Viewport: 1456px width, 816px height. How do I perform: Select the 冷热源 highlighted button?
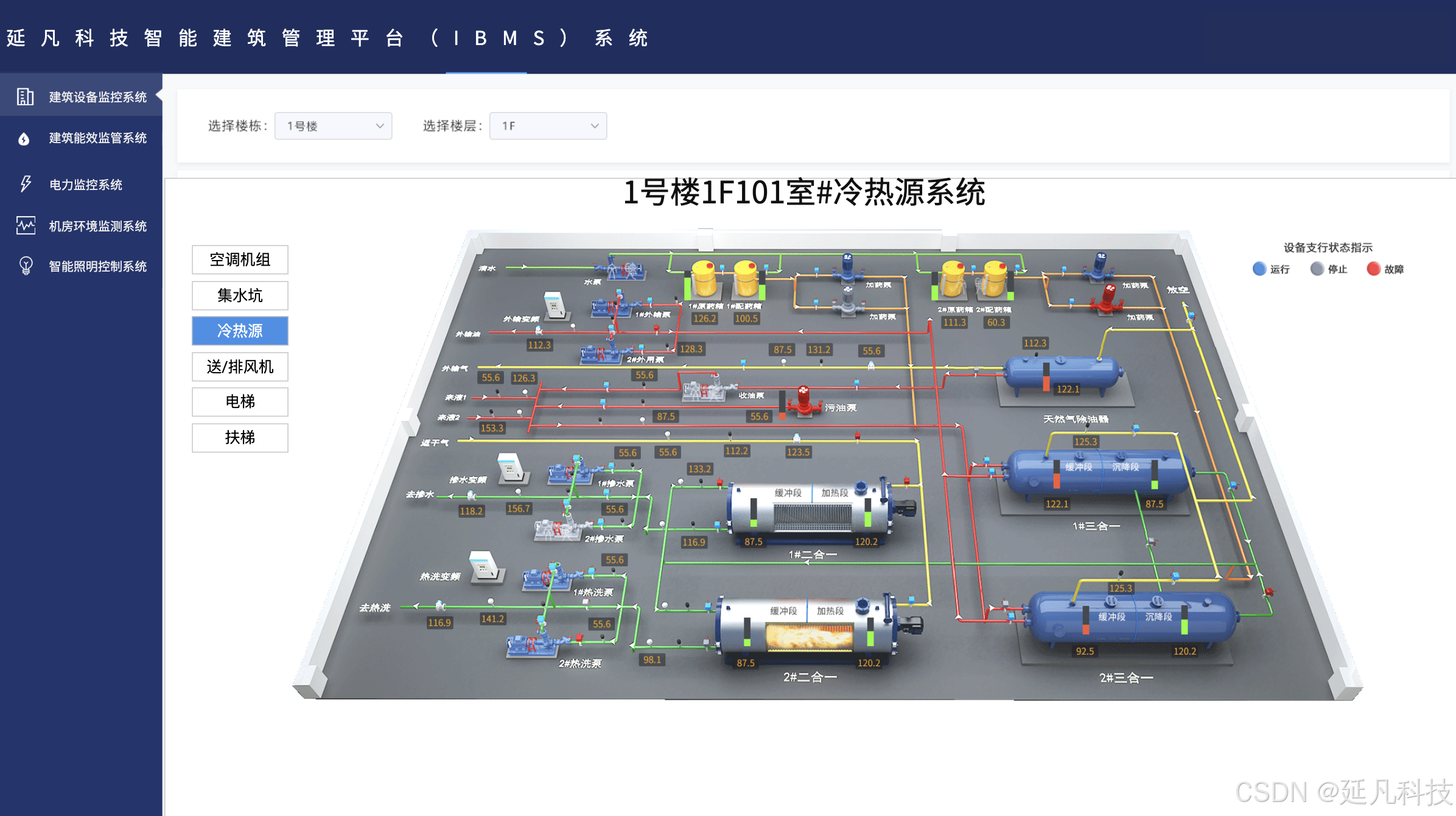(x=240, y=331)
